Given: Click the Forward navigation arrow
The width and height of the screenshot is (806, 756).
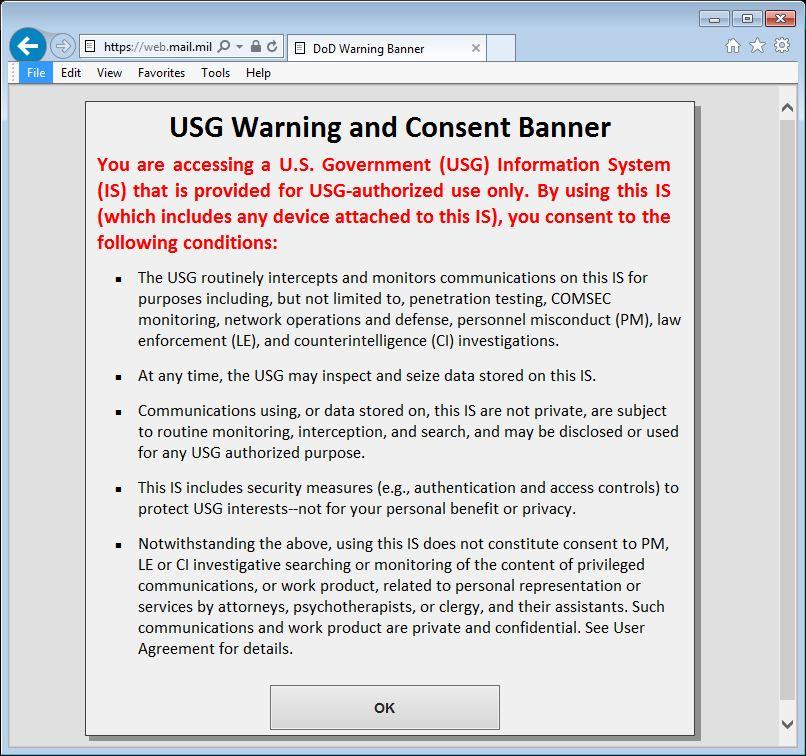Looking at the screenshot, I should point(62,46).
